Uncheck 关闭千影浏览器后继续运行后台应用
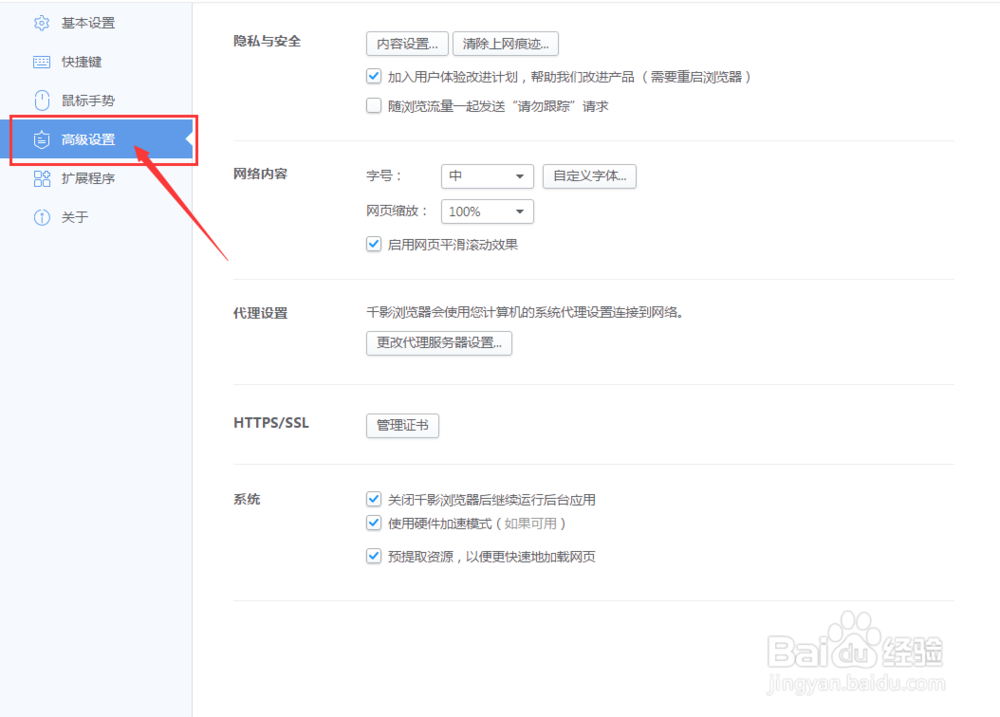This screenshot has width=1000, height=717. (x=374, y=499)
